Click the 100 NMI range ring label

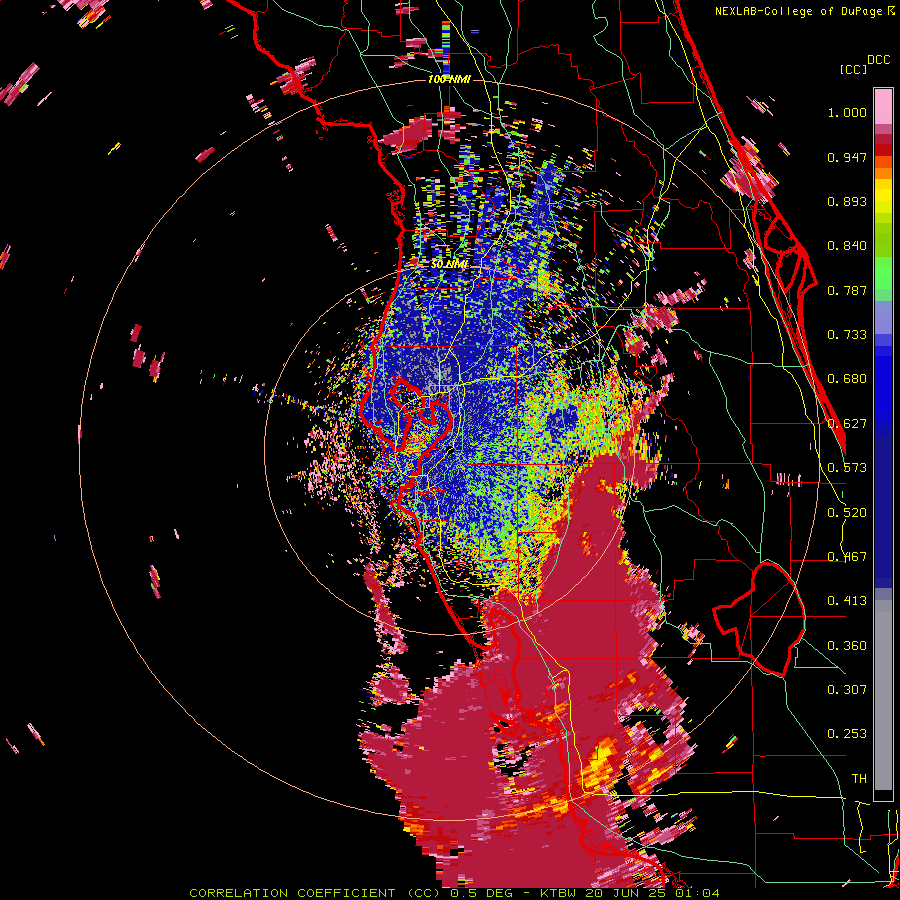449,79
